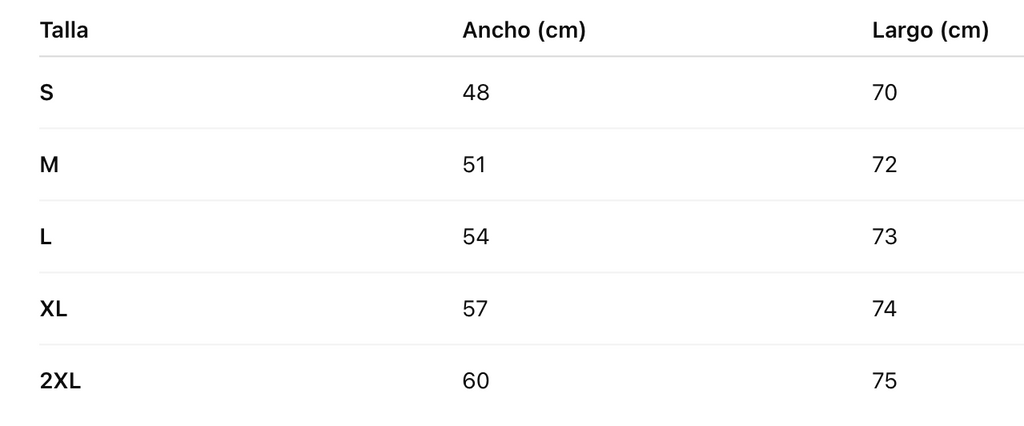Click width value 54 for size L
1024x426 pixels.
pyautogui.click(x=475, y=237)
